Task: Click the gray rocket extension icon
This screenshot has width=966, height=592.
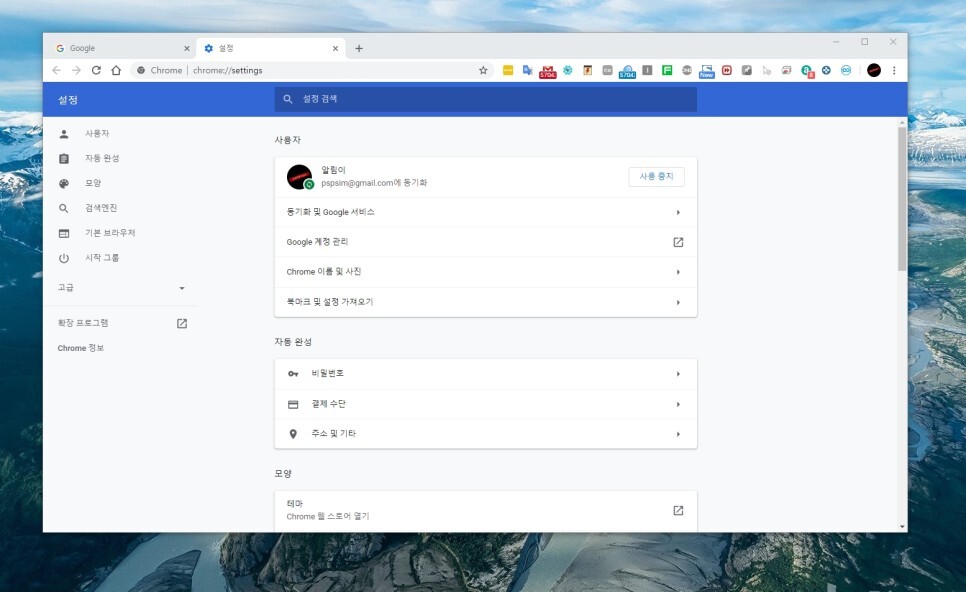Action: pos(747,70)
